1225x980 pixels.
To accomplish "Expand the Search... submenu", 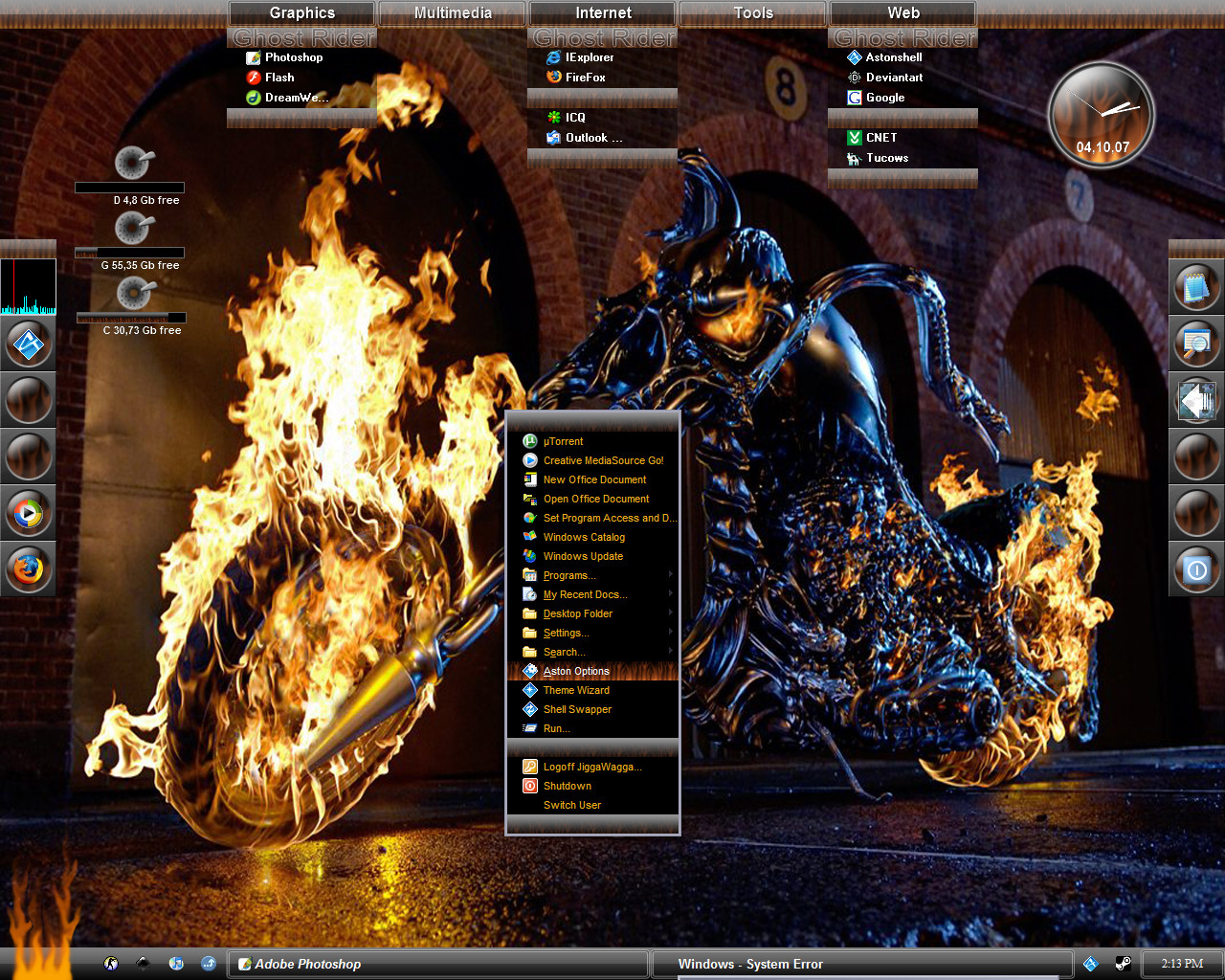I will point(670,652).
